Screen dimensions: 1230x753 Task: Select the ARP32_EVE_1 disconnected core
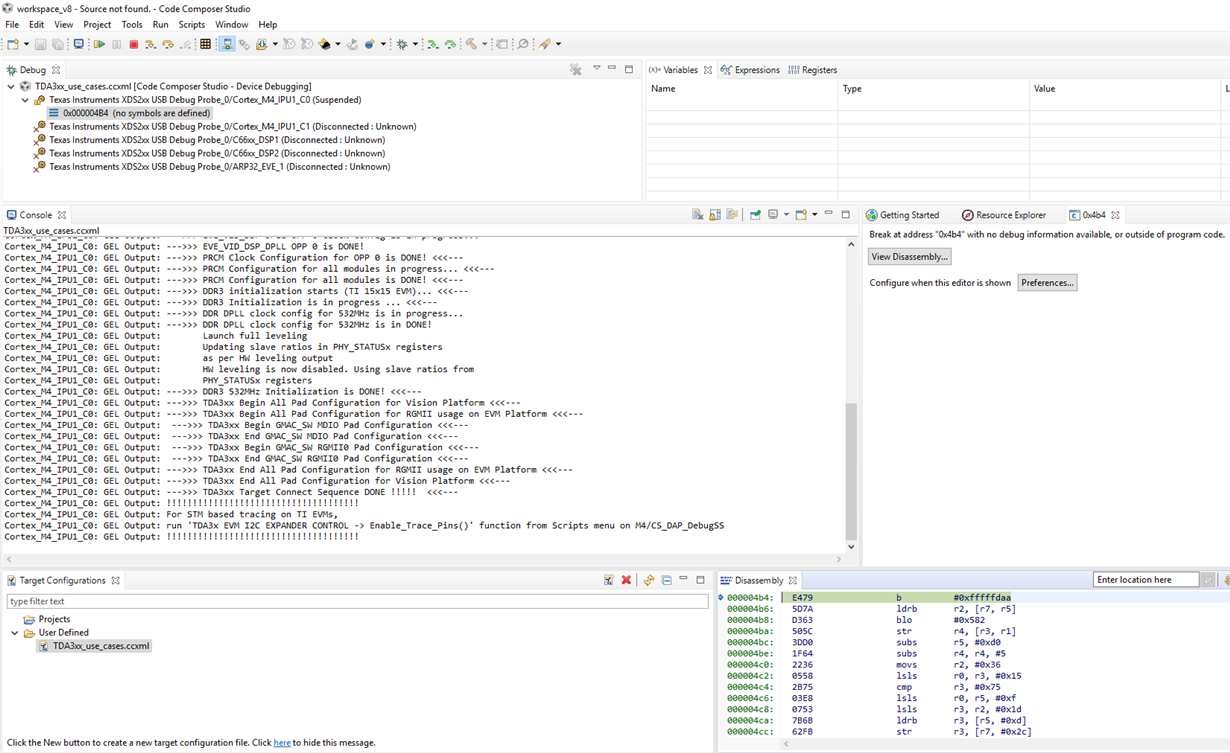point(212,167)
